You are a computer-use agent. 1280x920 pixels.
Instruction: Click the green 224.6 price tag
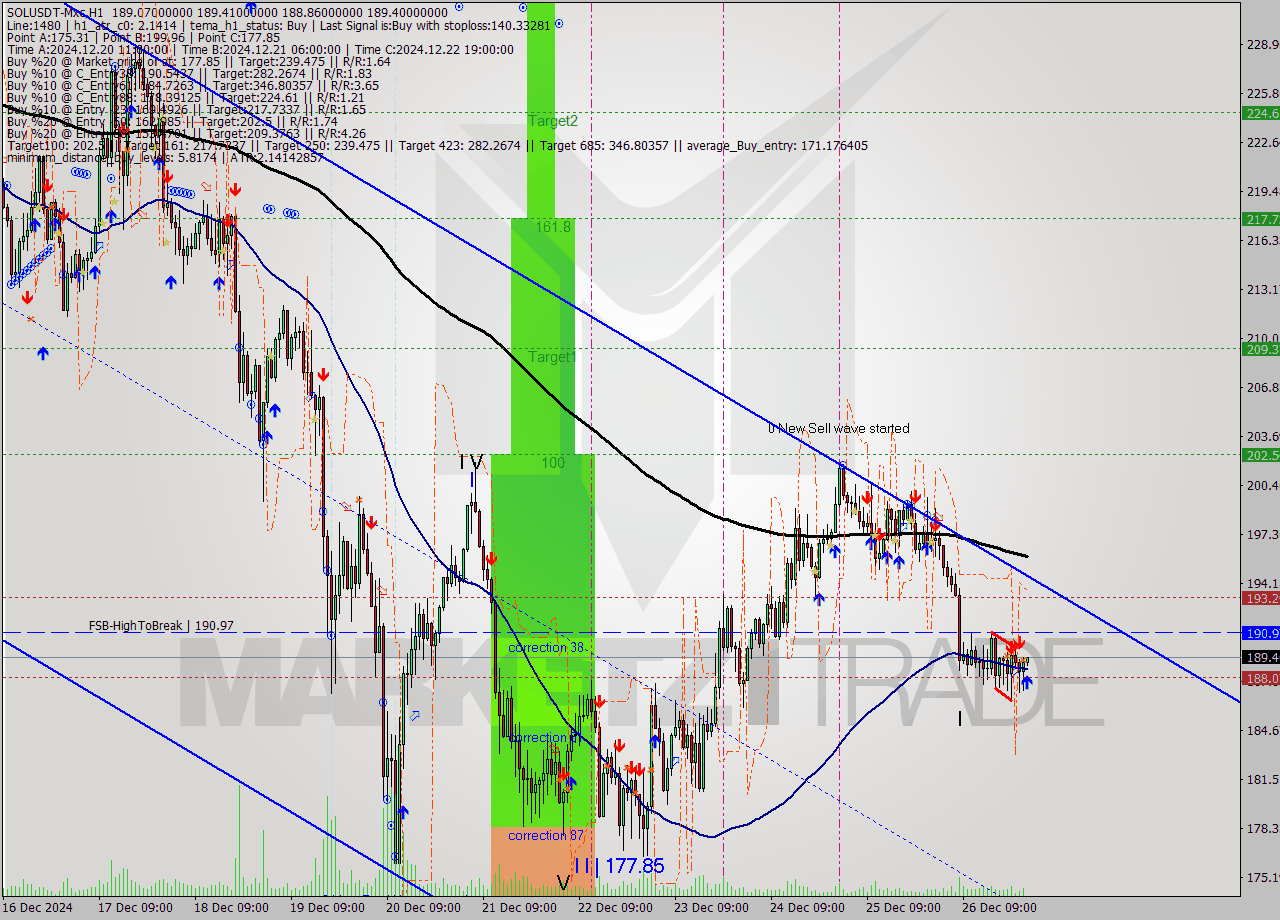1260,113
